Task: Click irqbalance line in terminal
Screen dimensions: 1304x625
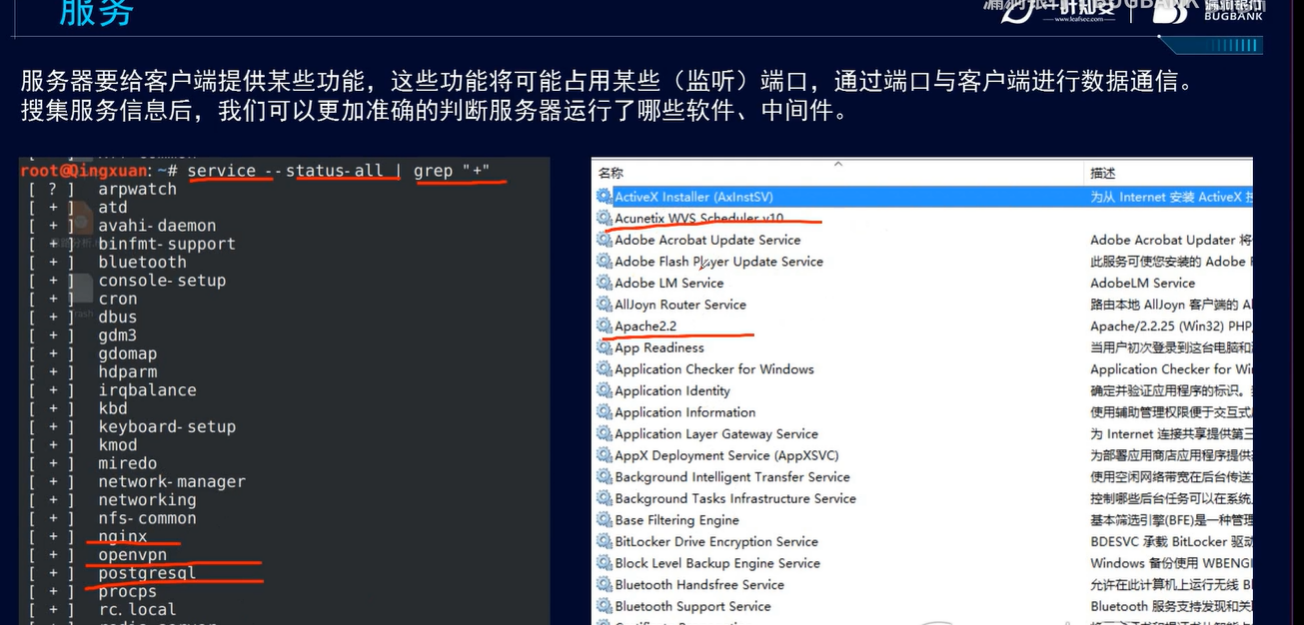Action: (x=147, y=390)
